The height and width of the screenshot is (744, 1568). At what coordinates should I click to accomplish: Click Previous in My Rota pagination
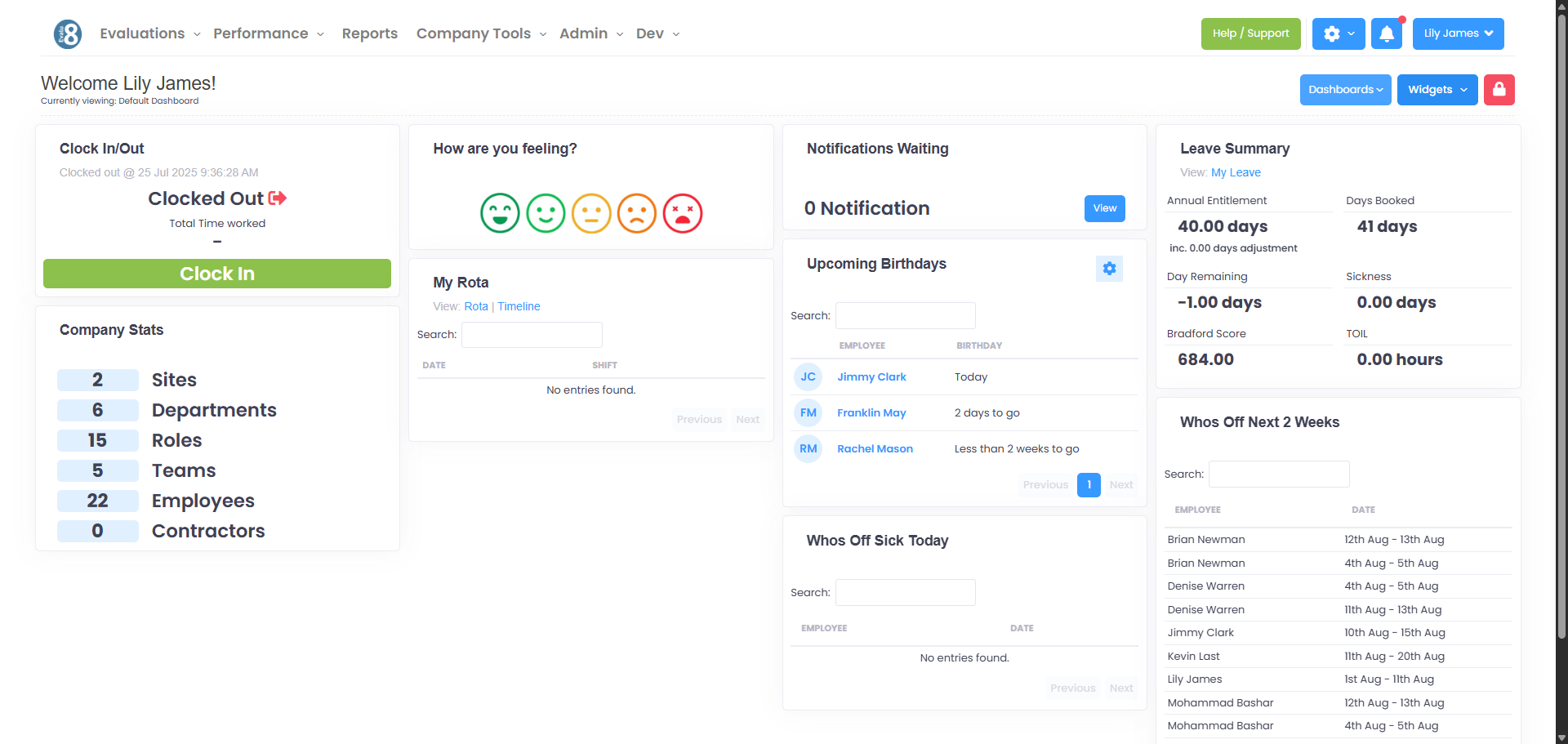pos(699,420)
